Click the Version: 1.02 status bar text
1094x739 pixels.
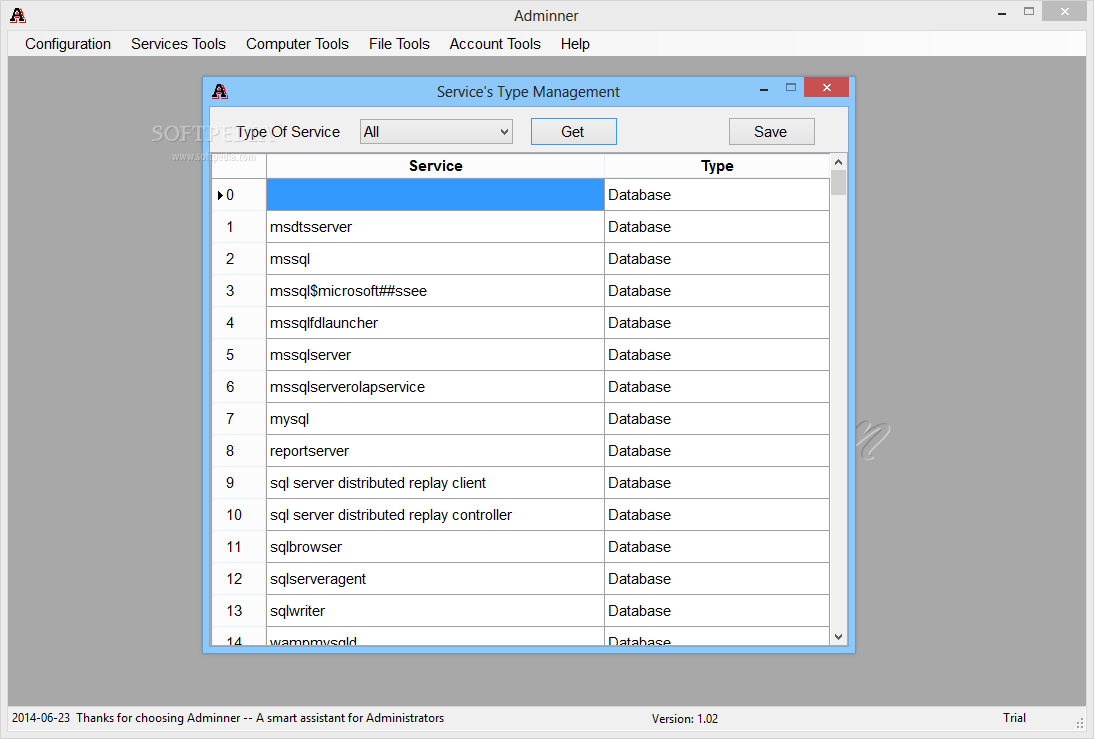click(684, 719)
